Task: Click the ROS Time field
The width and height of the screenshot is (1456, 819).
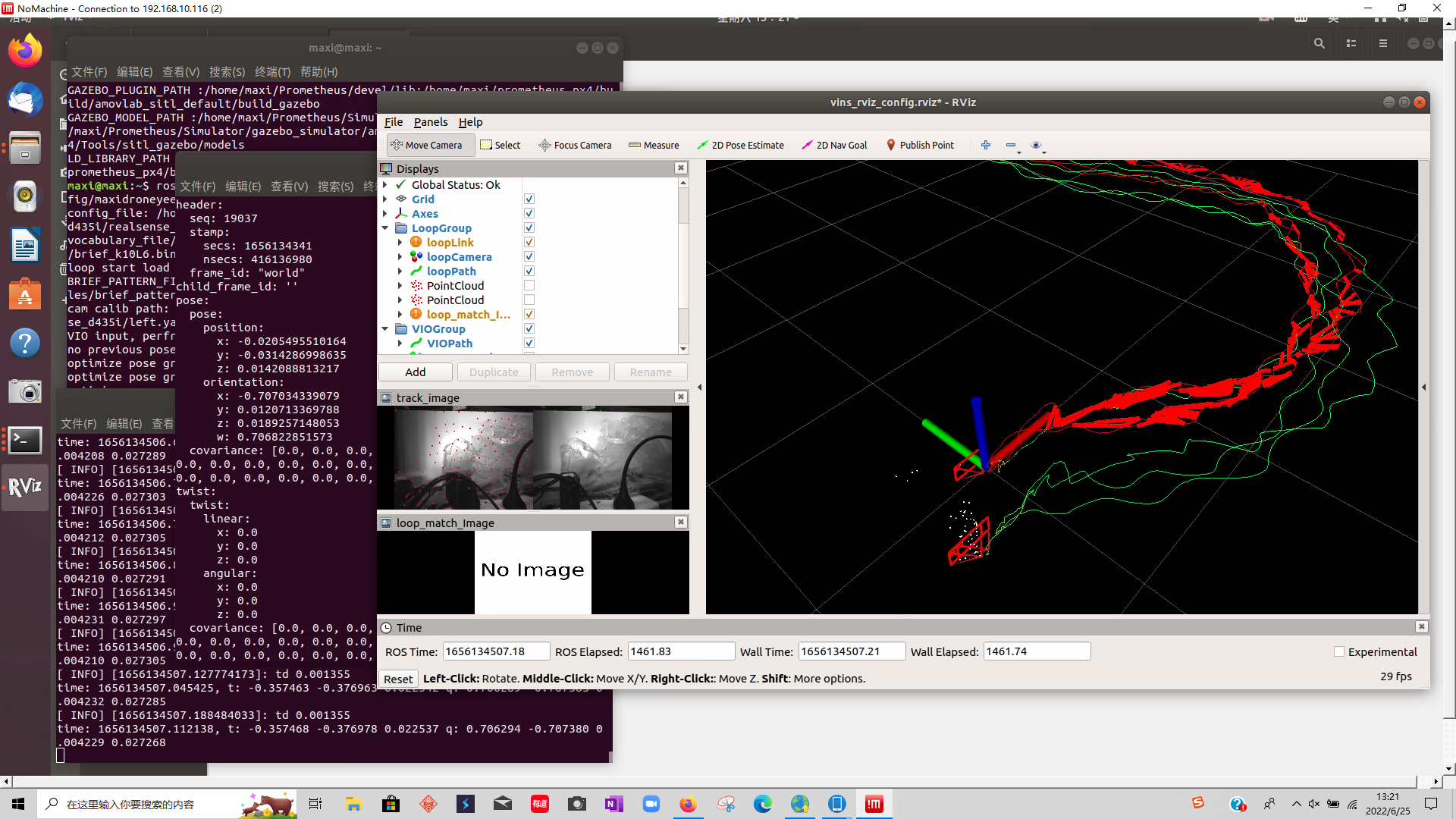Action: click(x=495, y=651)
